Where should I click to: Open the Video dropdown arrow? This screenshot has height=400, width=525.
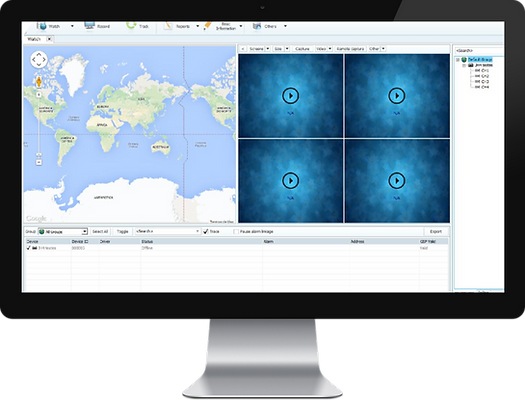[x=330, y=49]
